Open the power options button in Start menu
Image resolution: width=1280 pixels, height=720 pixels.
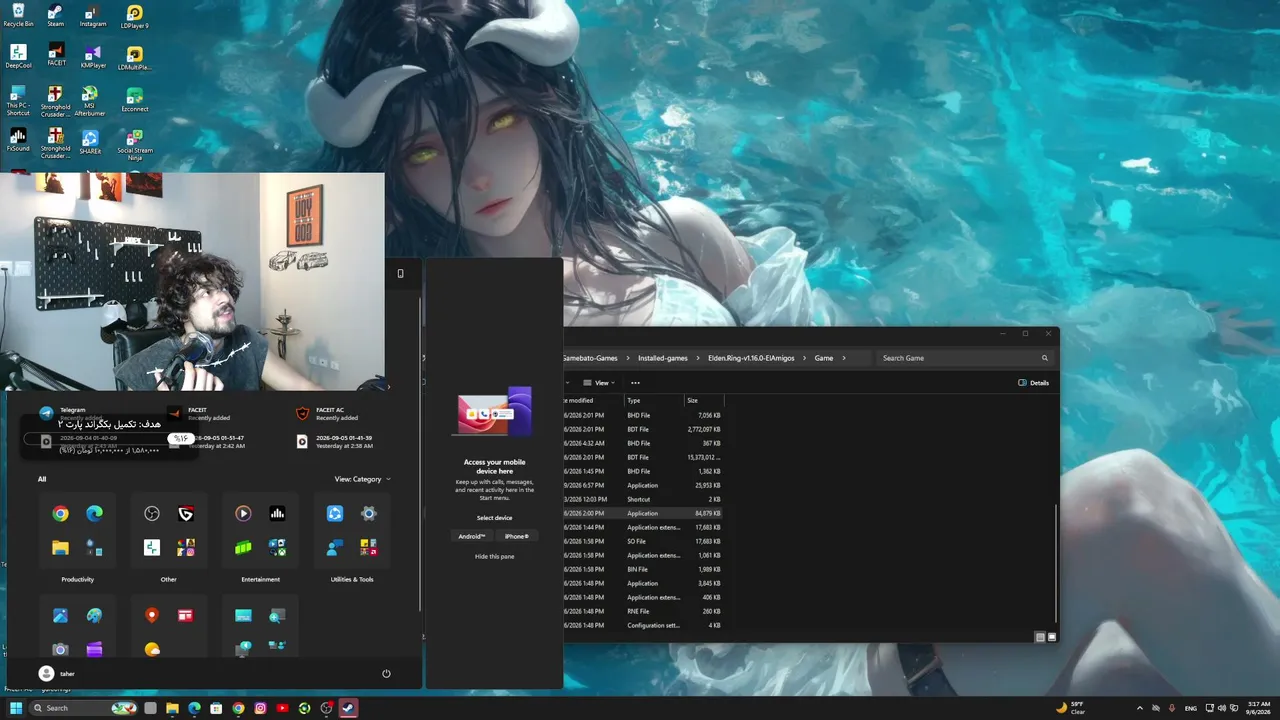pos(386,674)
